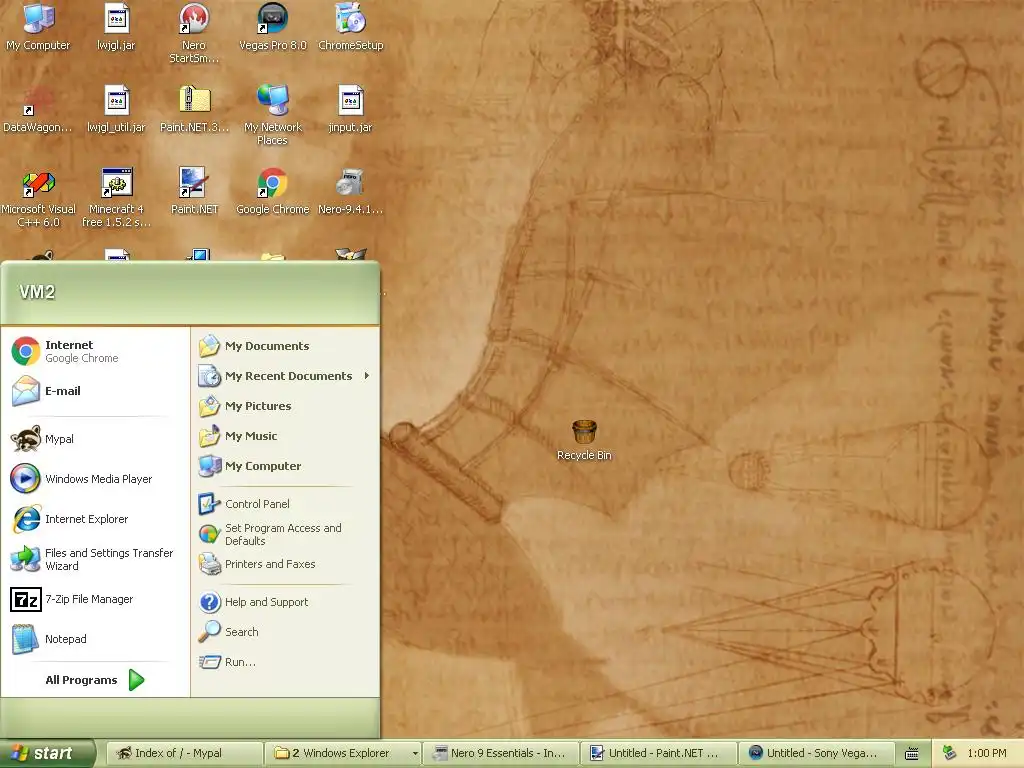This screenshot has height=768, width=1024.
Task: Open My Documents in Start menu
Action: coord(285,346)
